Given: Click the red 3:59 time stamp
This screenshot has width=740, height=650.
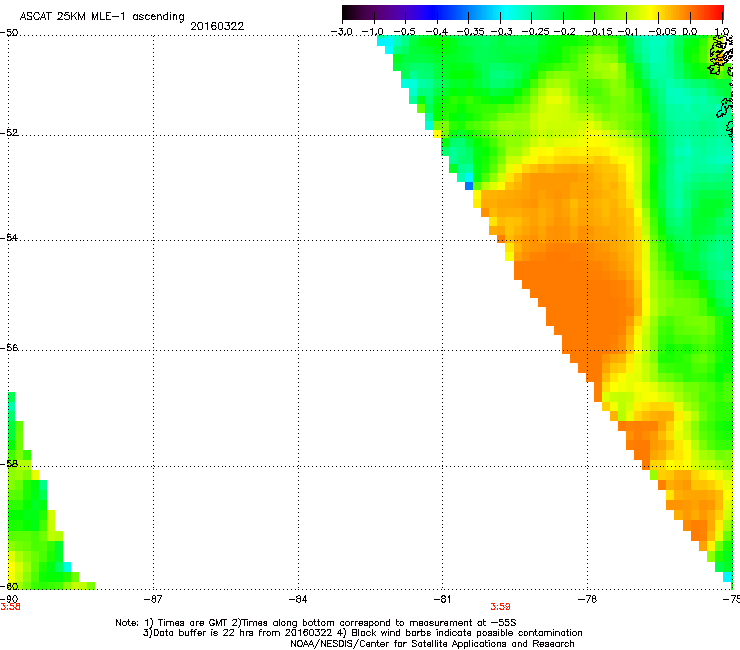Looking at the screenshot, I should click(500, 607).
